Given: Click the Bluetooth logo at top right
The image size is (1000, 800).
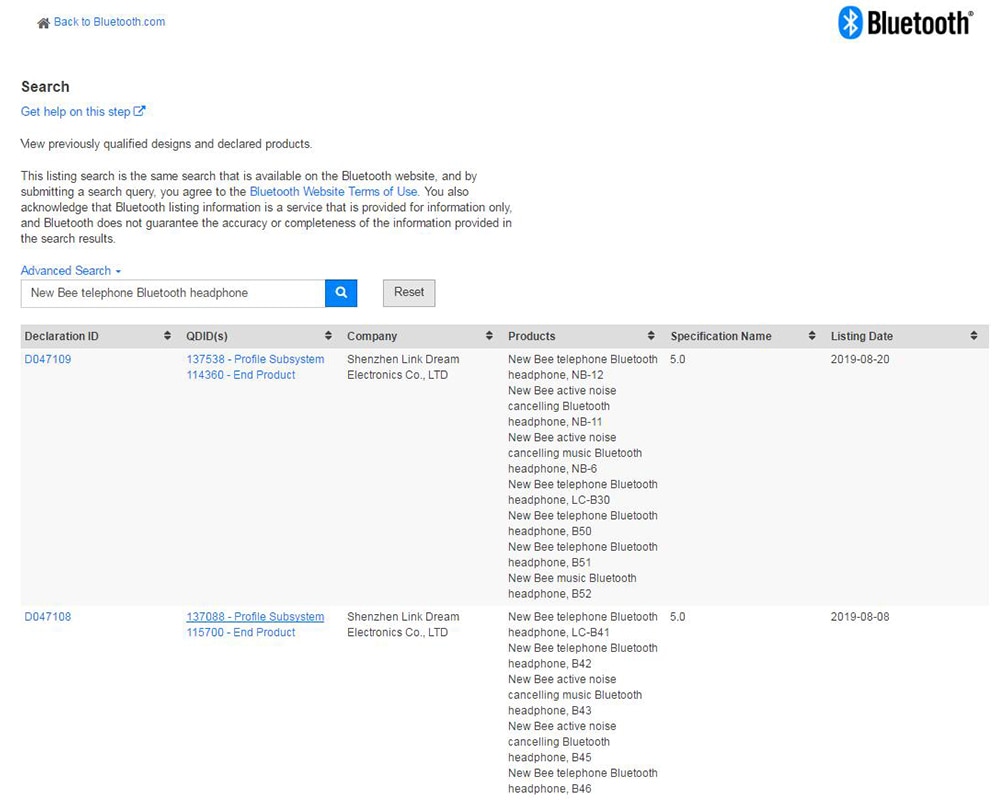Looking at the screenshot, I should (906, 23).
